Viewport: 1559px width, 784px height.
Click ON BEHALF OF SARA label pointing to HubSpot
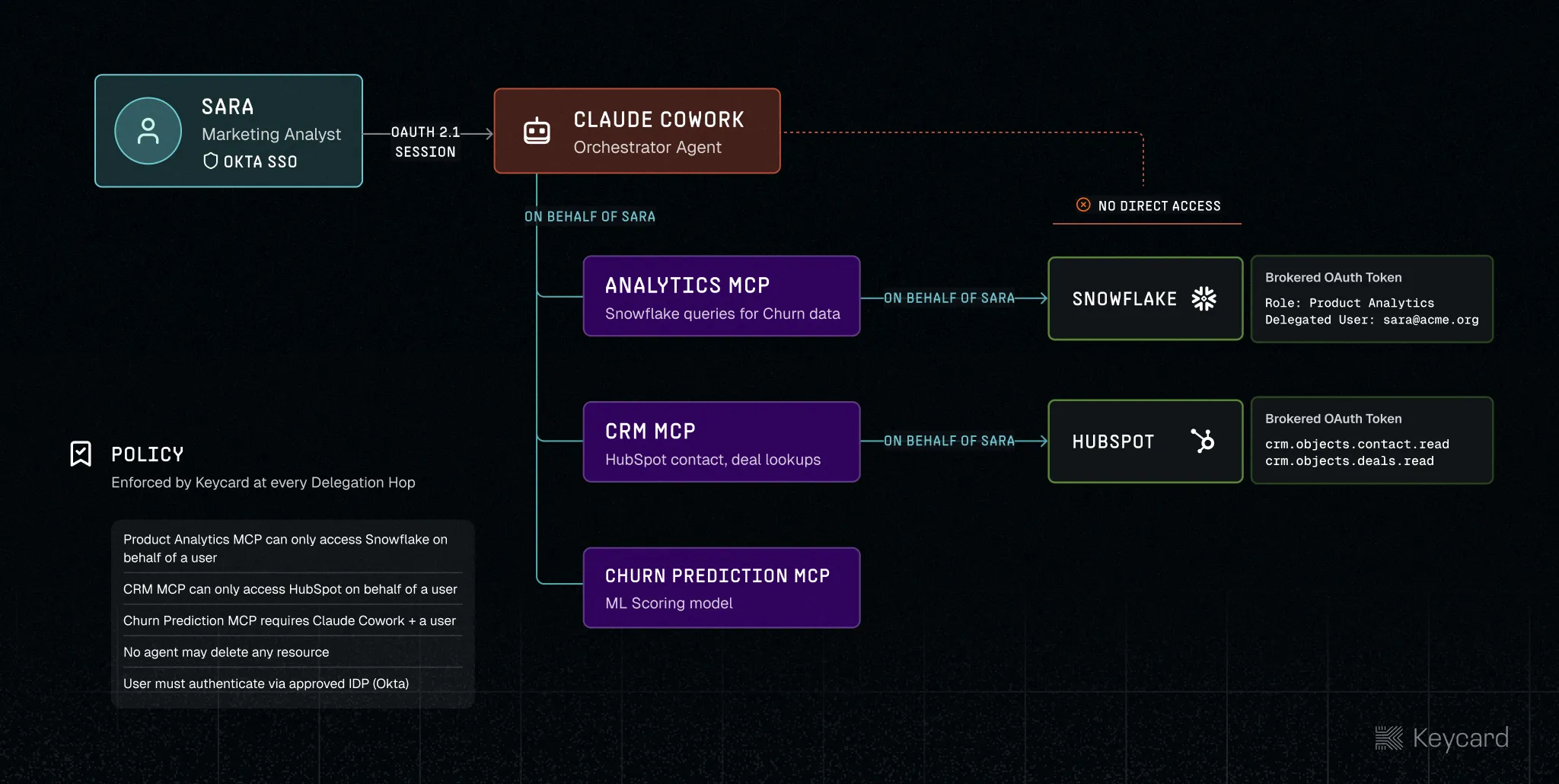[x=949, y=441]
